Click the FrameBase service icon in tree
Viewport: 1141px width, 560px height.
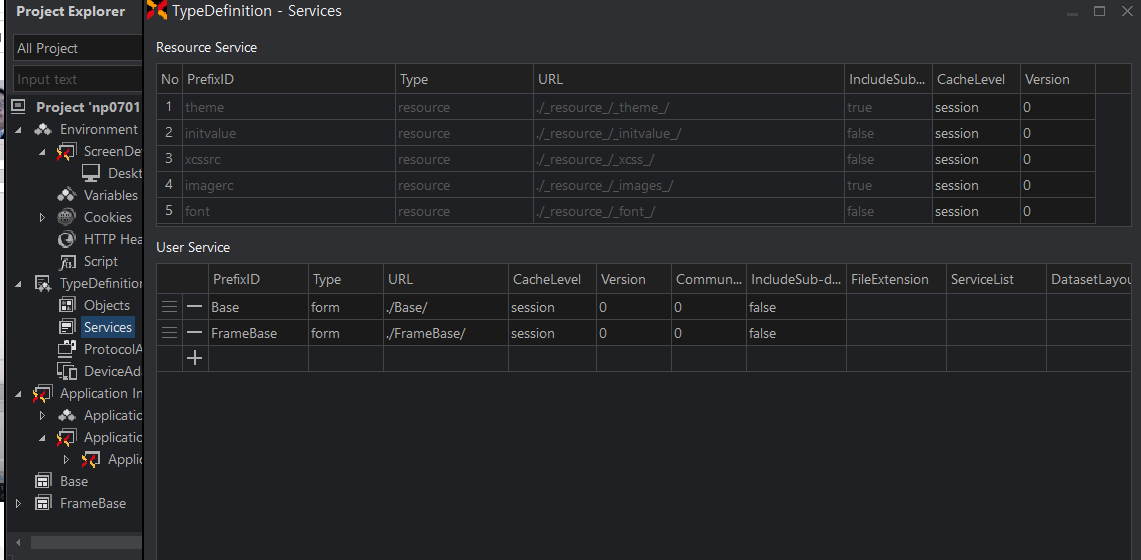43,503
